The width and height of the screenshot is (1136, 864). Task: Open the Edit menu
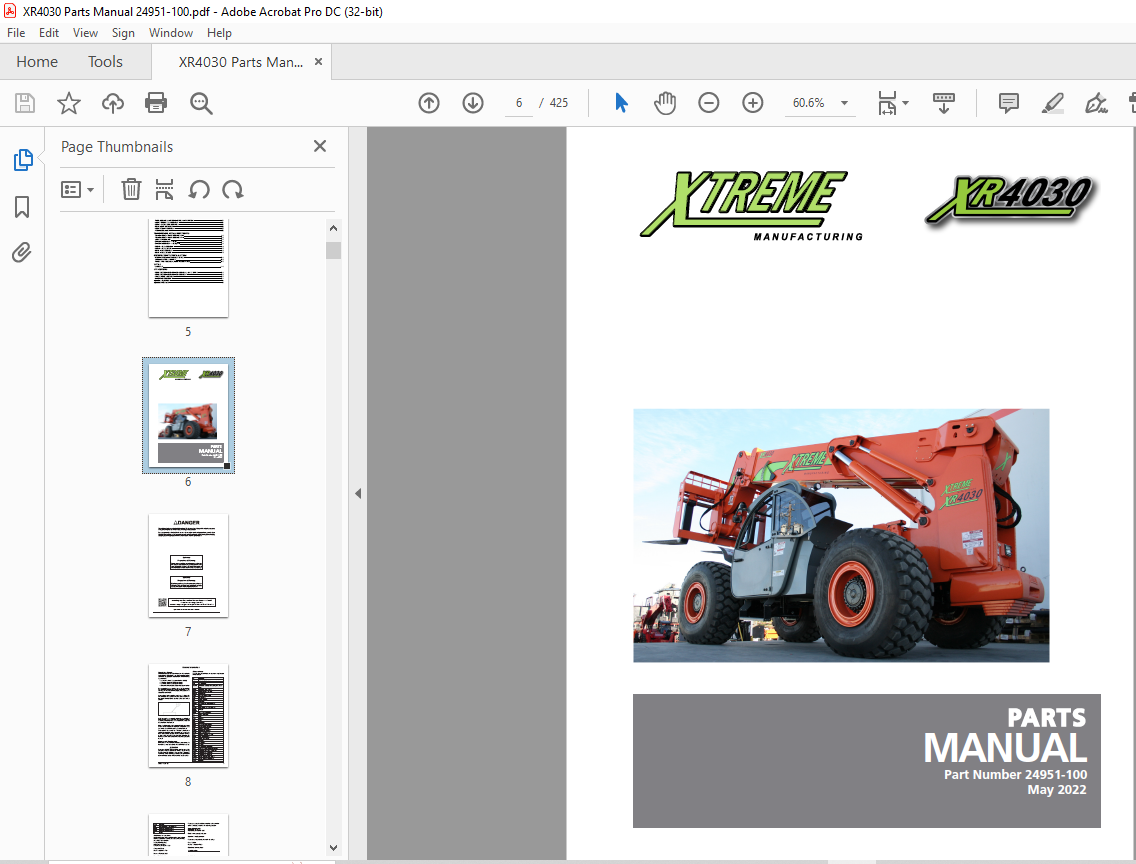tap(49, 33)
